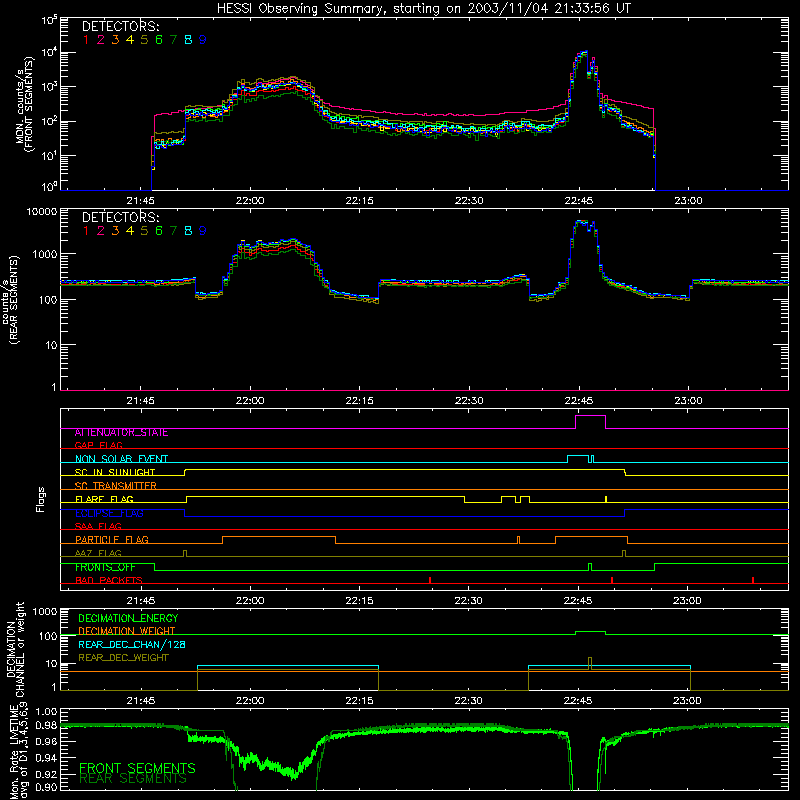800x800 pixels.
Task: Click the short yellow FLARE_FLAG spike after 22:45
Action: (x=606, y=499)
